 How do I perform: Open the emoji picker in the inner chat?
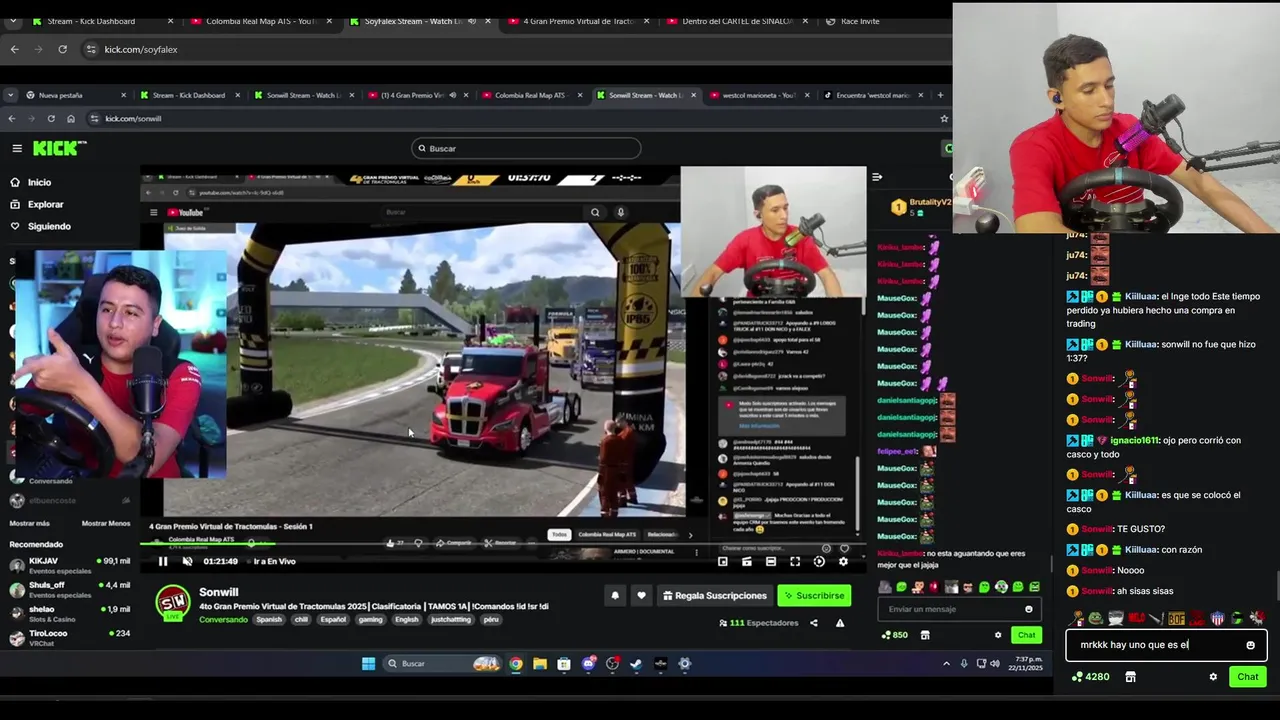coord(1029,609)
